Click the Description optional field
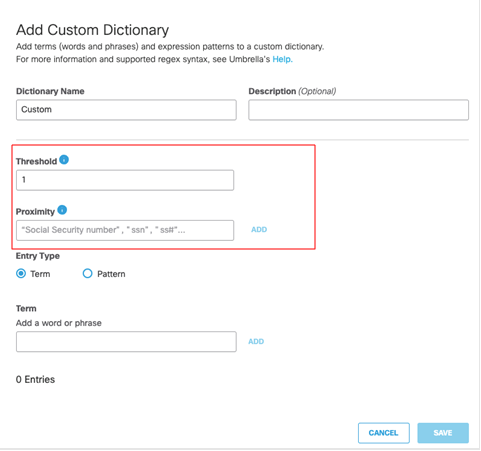 click(x=358, y=110)
